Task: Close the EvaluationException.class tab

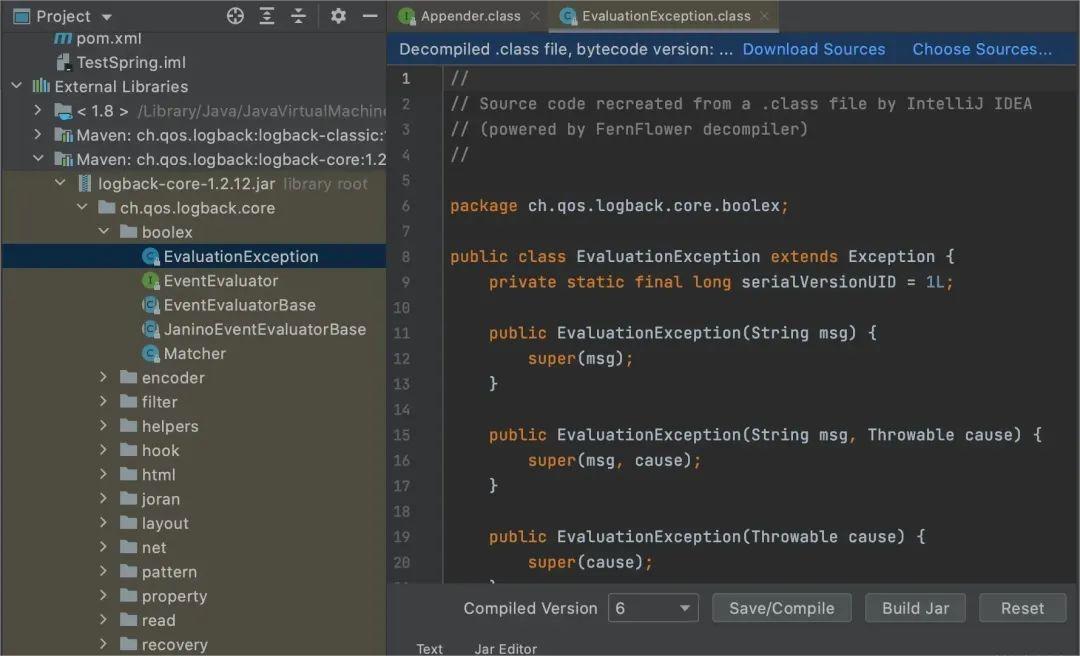Action: point(764,16)
